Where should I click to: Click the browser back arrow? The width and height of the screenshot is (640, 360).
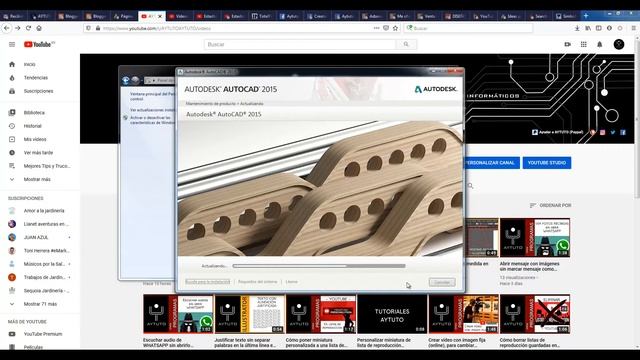point(7,28)
